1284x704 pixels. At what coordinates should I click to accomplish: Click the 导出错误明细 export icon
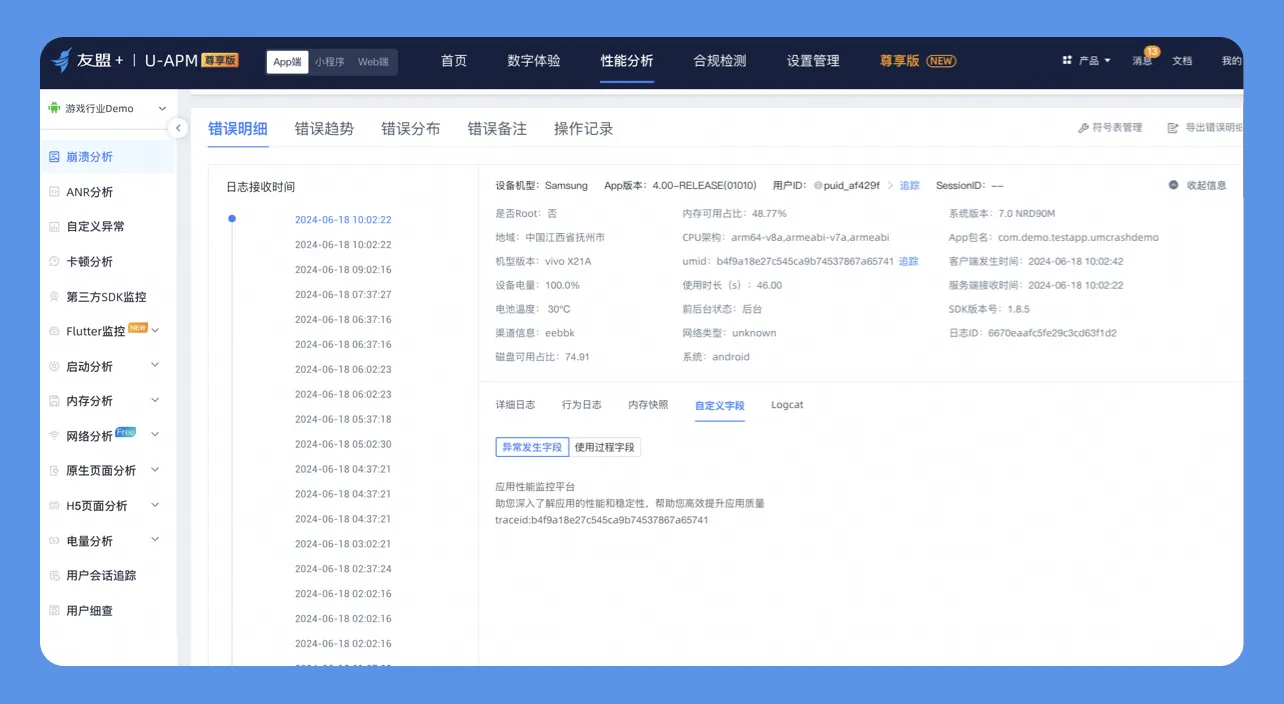point(1173,128)
